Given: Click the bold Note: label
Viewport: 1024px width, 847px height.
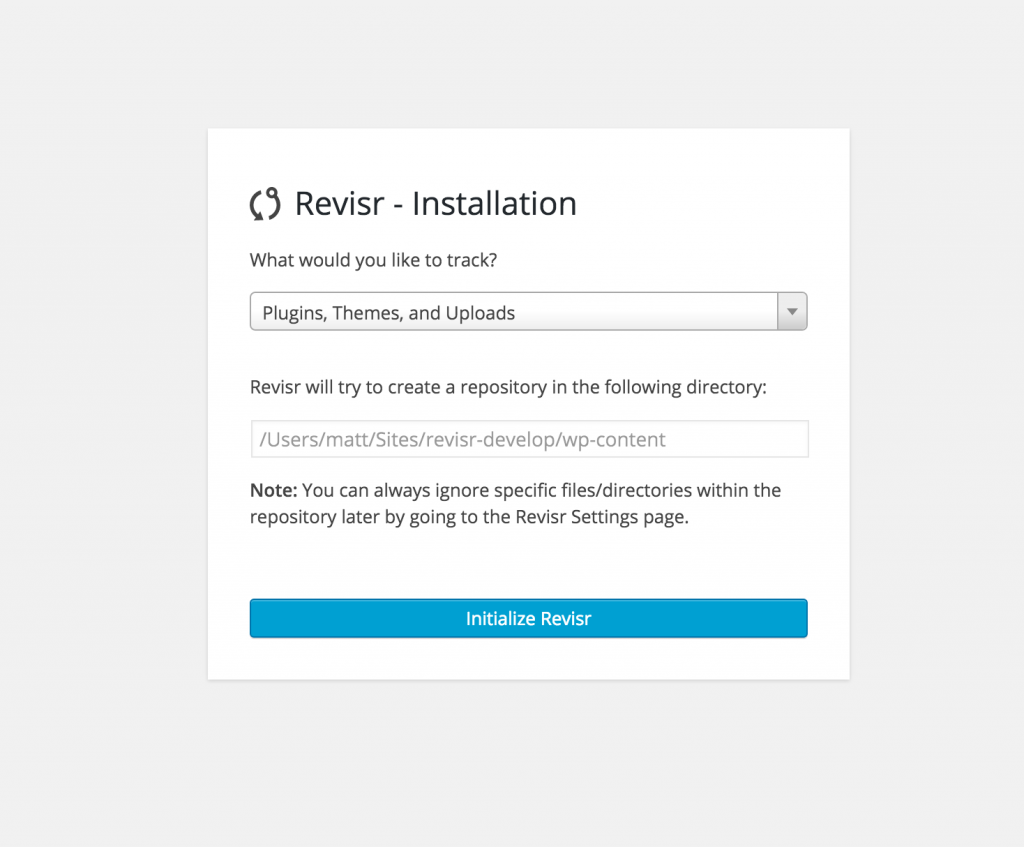Looking at the screenshot, I should pyautogui.click(x=274, y=490).
